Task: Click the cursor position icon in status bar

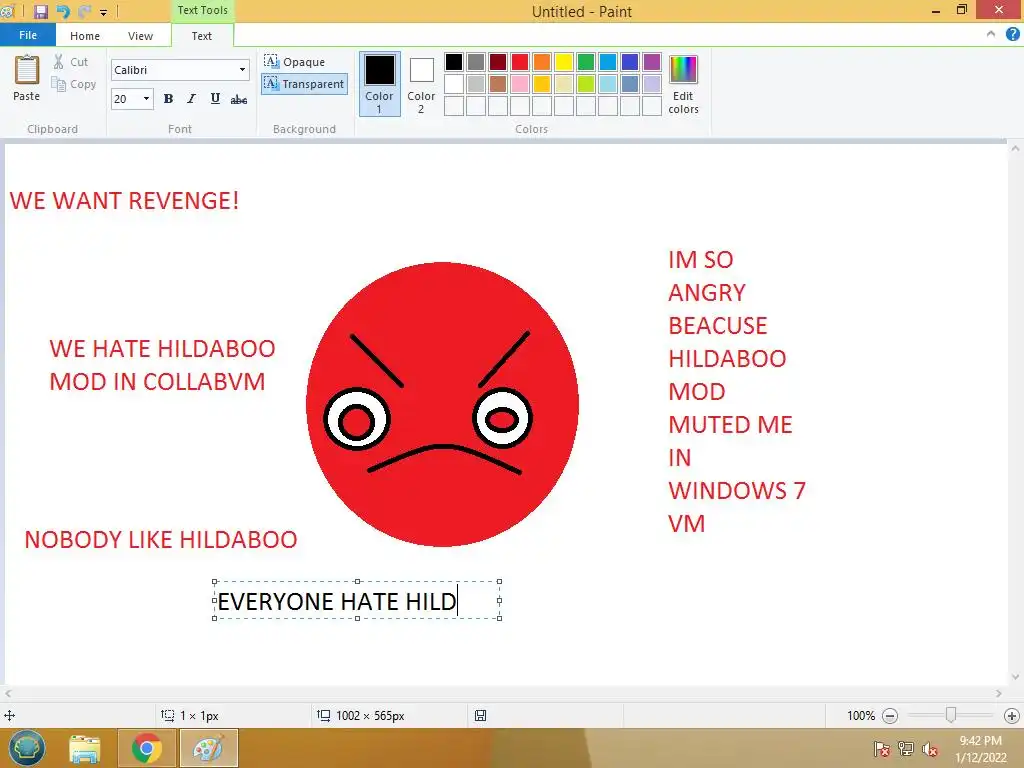Action: point(9,716)
